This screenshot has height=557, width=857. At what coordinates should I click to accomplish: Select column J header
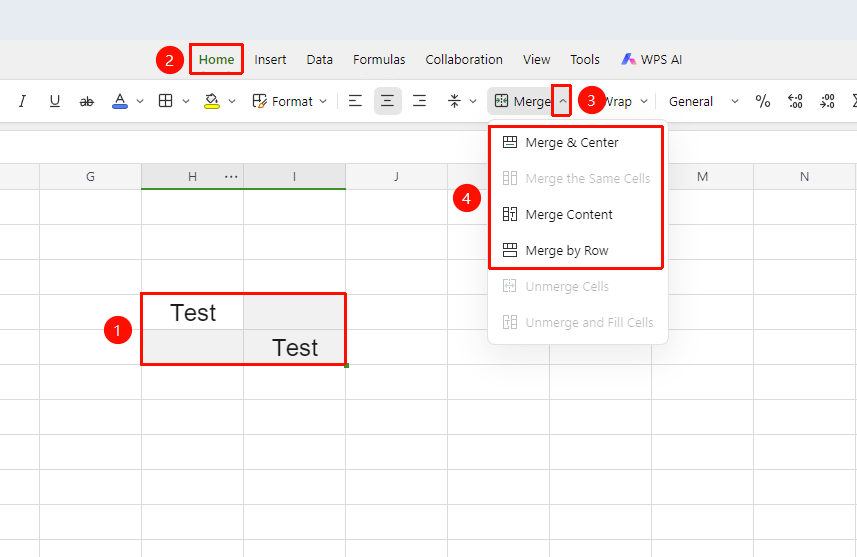[x=396, y=177]
